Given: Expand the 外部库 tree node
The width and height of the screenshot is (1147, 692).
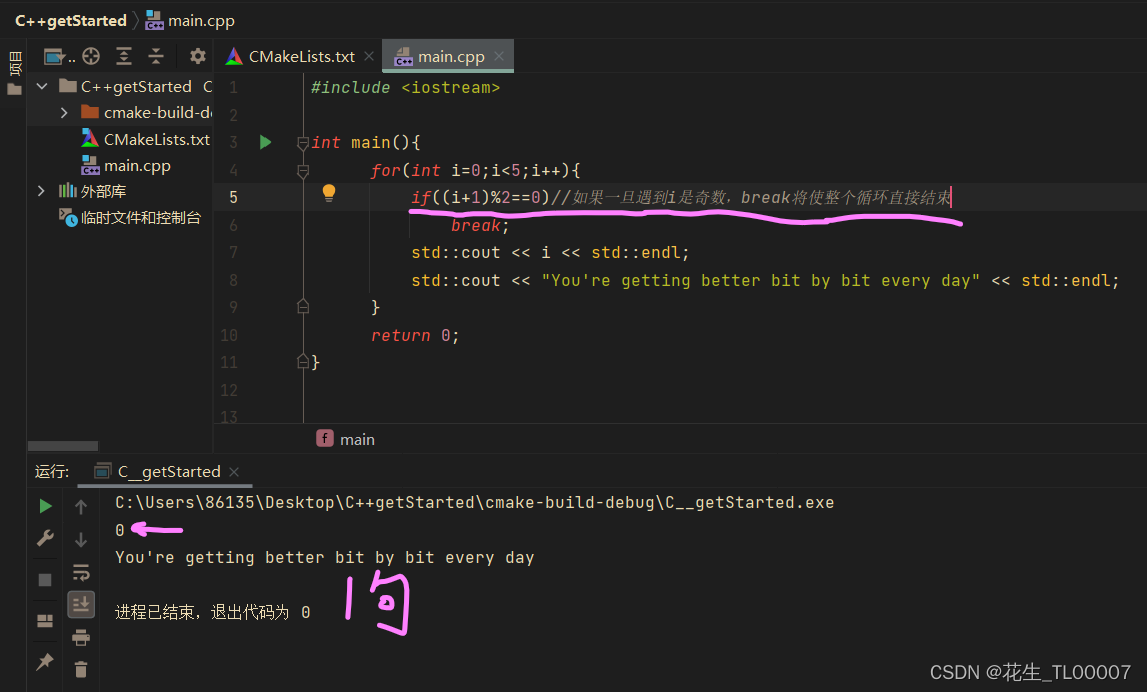Looking at the screenshot, I should click(x=41, y=191).
